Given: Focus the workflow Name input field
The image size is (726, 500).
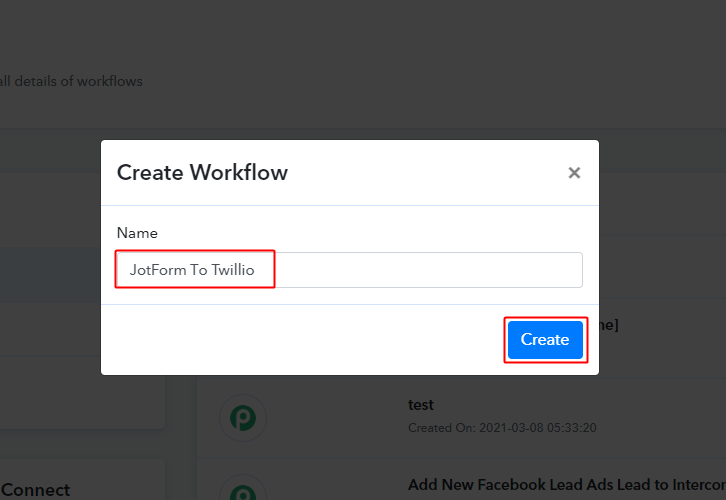Looking at the screenshot, I should point(349,270).
